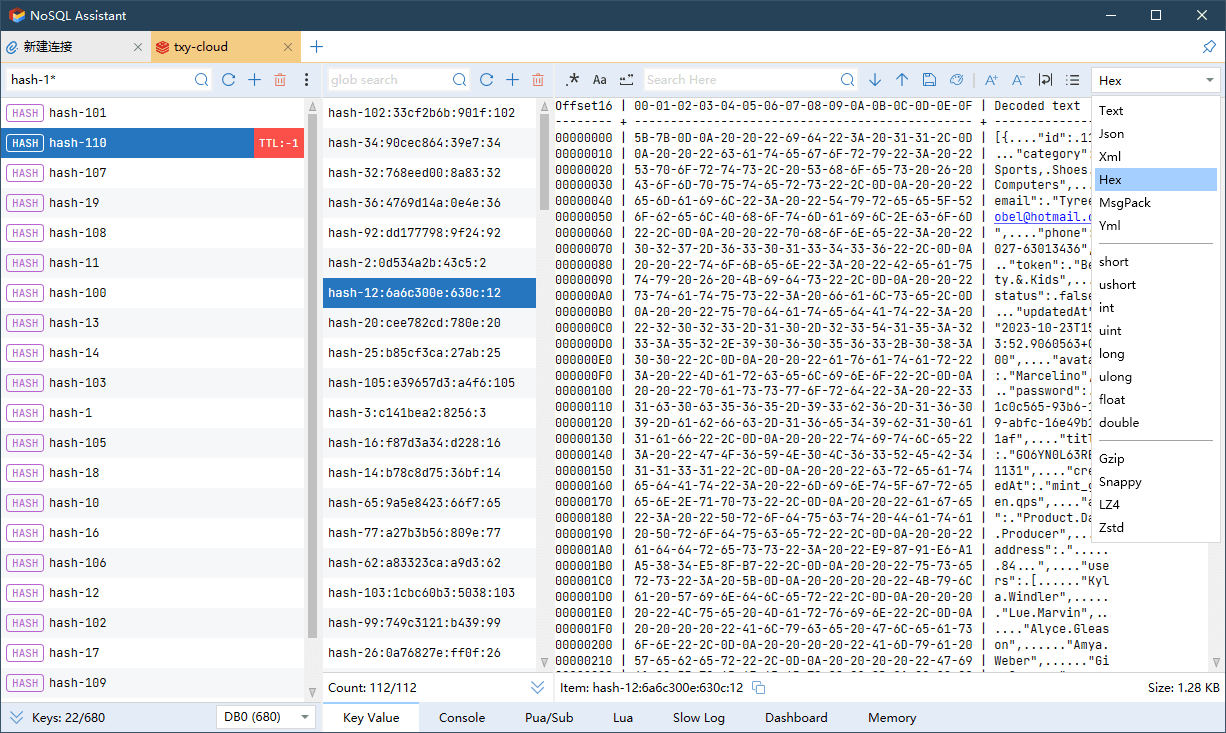Decrease font size with A- icon
This screenshot has width=1226, height=733.
point(1018,80)
